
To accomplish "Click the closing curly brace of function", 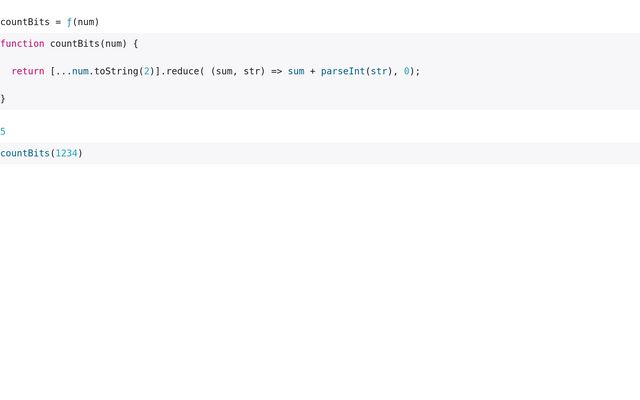I will coord(3,99).
